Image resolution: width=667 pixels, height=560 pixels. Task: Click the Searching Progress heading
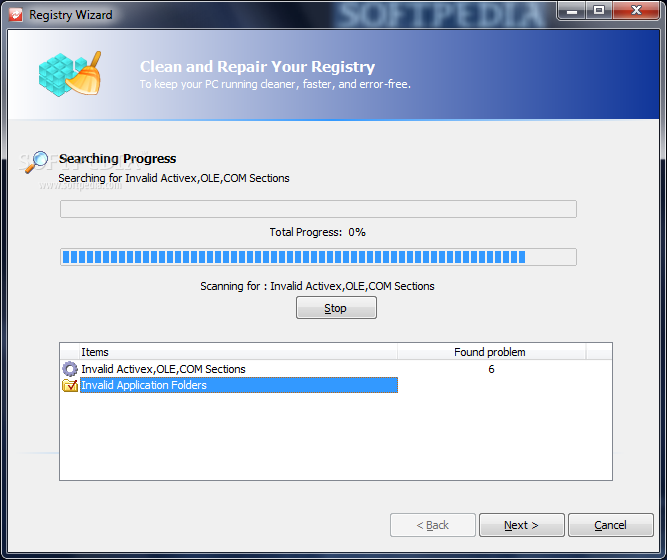click(x=117, y=159)
